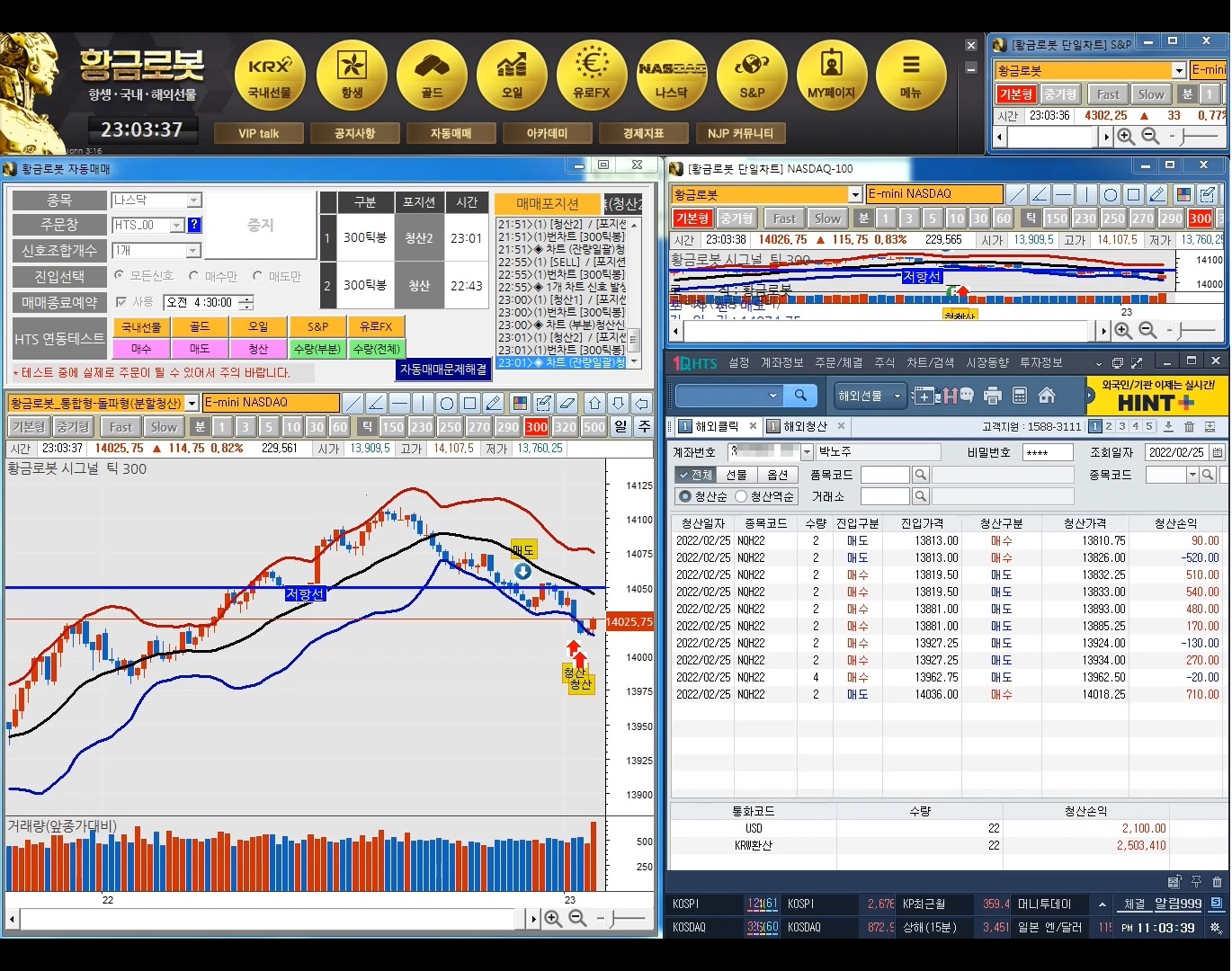Select the 청산순 radio button

pos(685,496)
